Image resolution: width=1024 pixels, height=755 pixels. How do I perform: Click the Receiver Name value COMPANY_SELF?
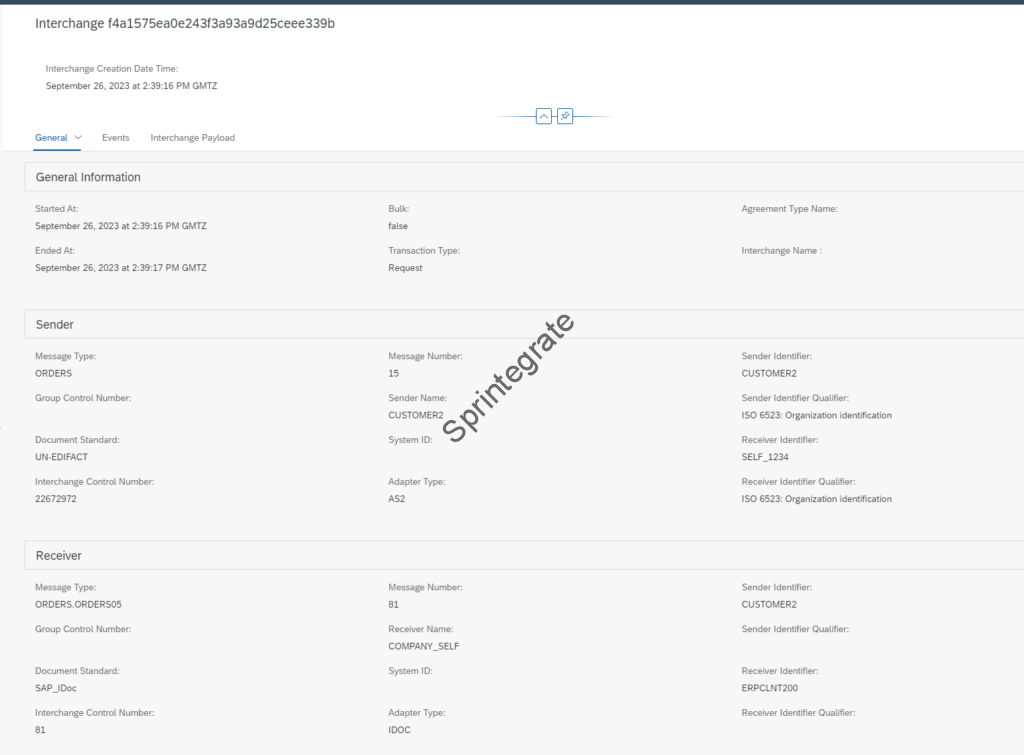pyautogui.click(x=423, y=646)
